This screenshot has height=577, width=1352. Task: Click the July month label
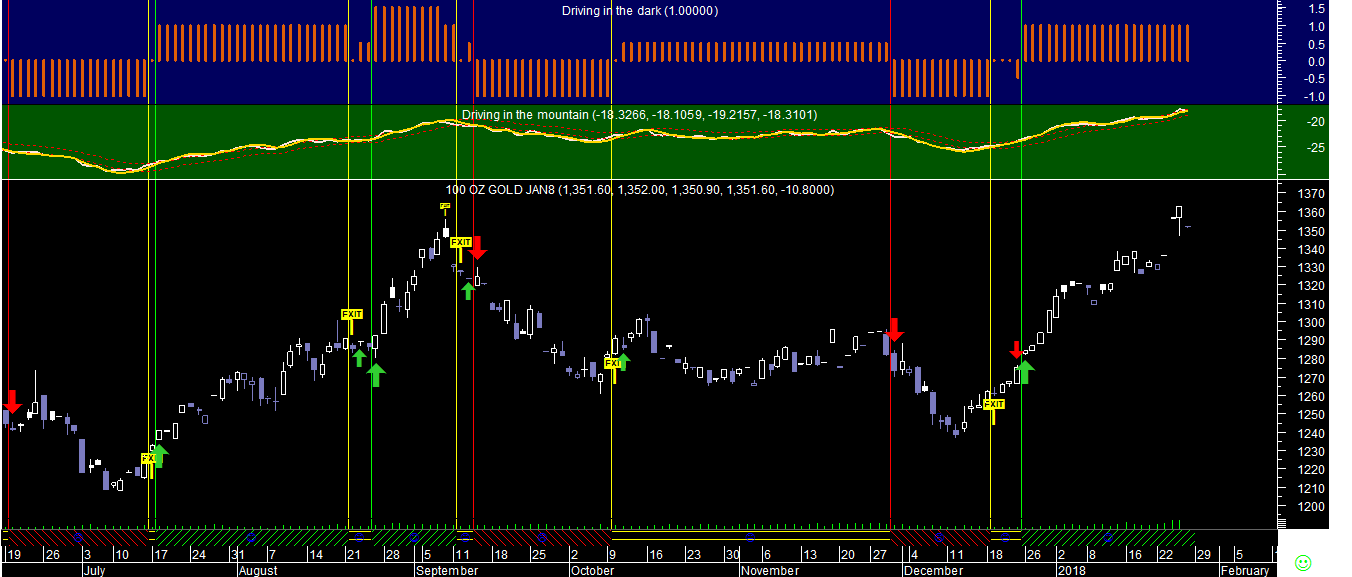pos(94,571)
